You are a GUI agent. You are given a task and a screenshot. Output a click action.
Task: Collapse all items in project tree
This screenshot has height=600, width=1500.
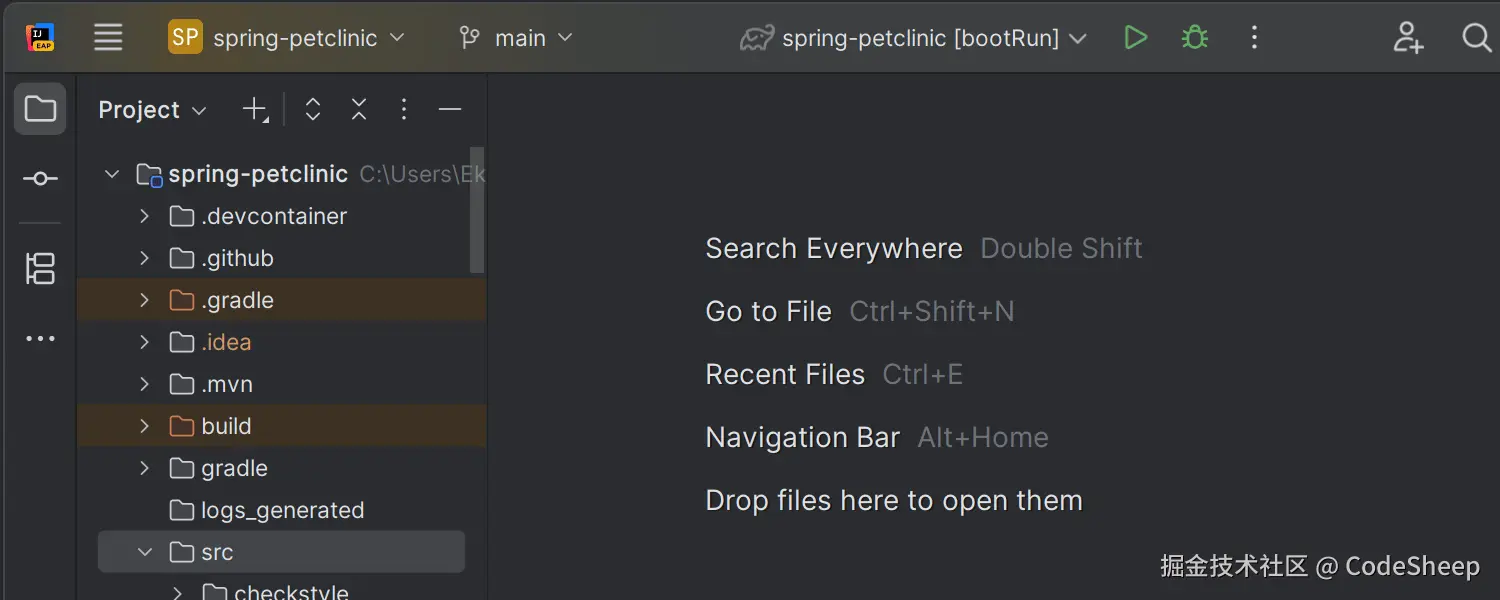(x=359, y=110)
